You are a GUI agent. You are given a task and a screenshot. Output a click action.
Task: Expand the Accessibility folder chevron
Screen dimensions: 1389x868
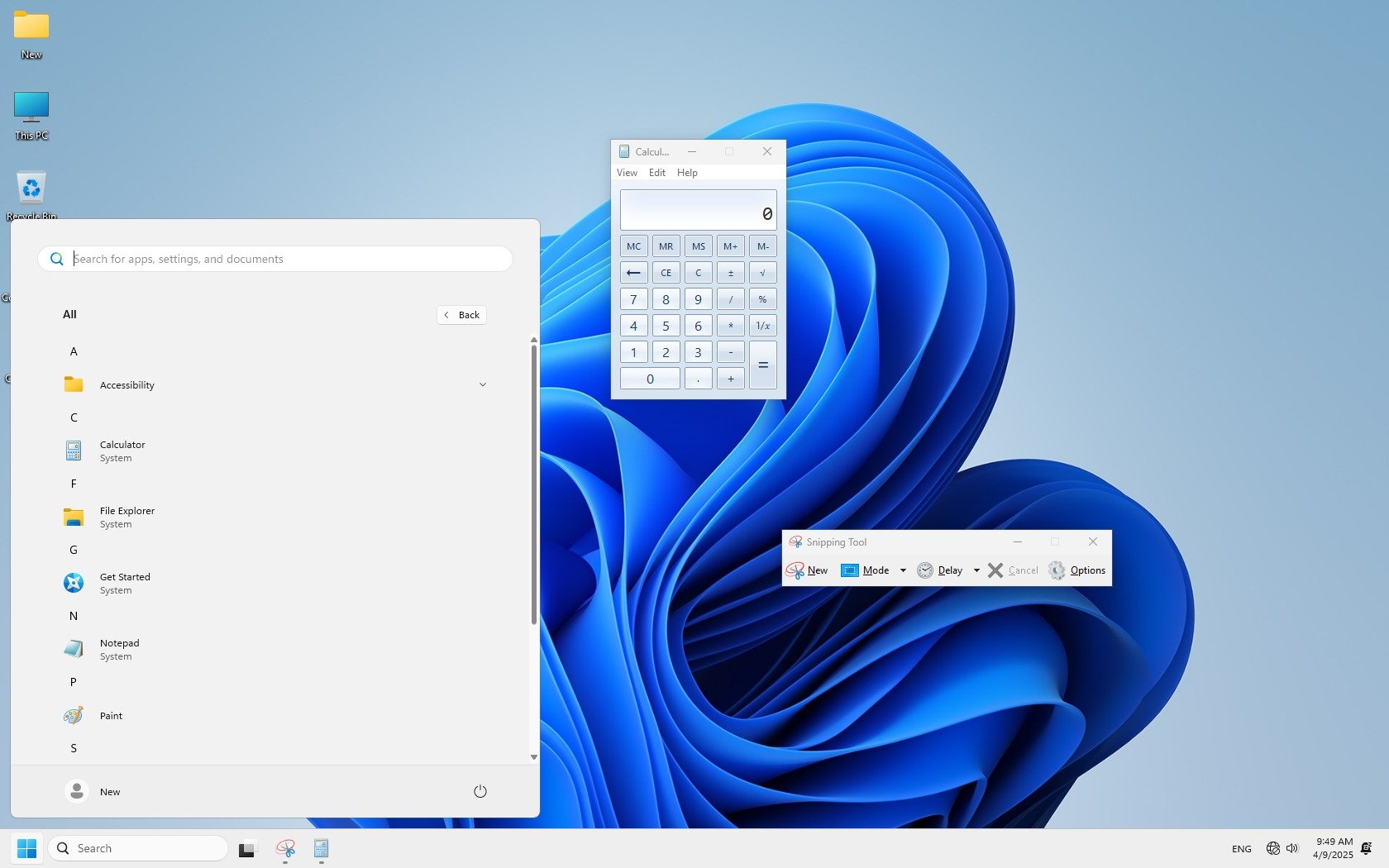[483, 384]
